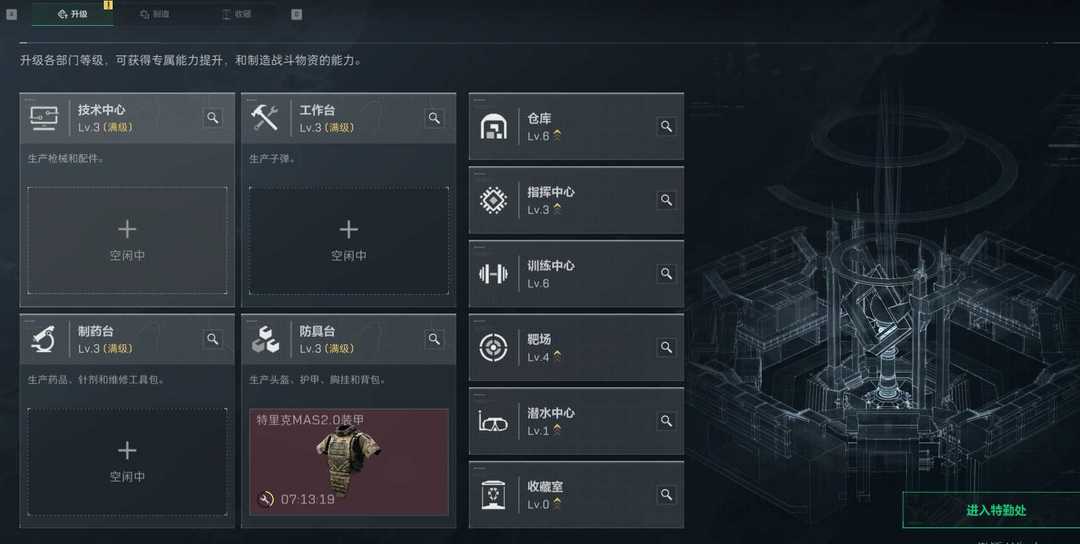Click the 指挥中心 chip icon
The image size is (1080, 544).
tap(493, 200)
